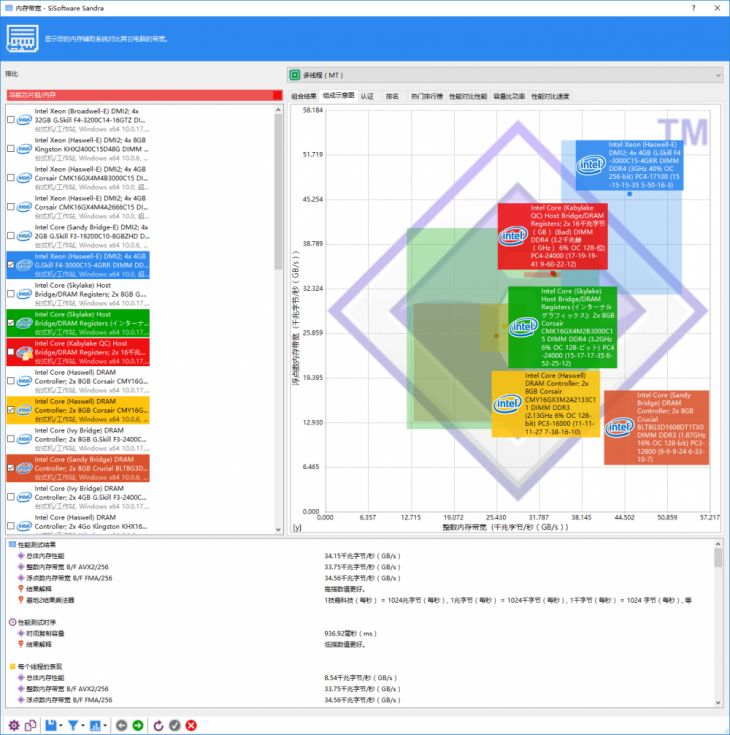Click Intel logo of Sandy Bridge-E DMI2 row
730x735 pixels.
(x=24, y=236)
